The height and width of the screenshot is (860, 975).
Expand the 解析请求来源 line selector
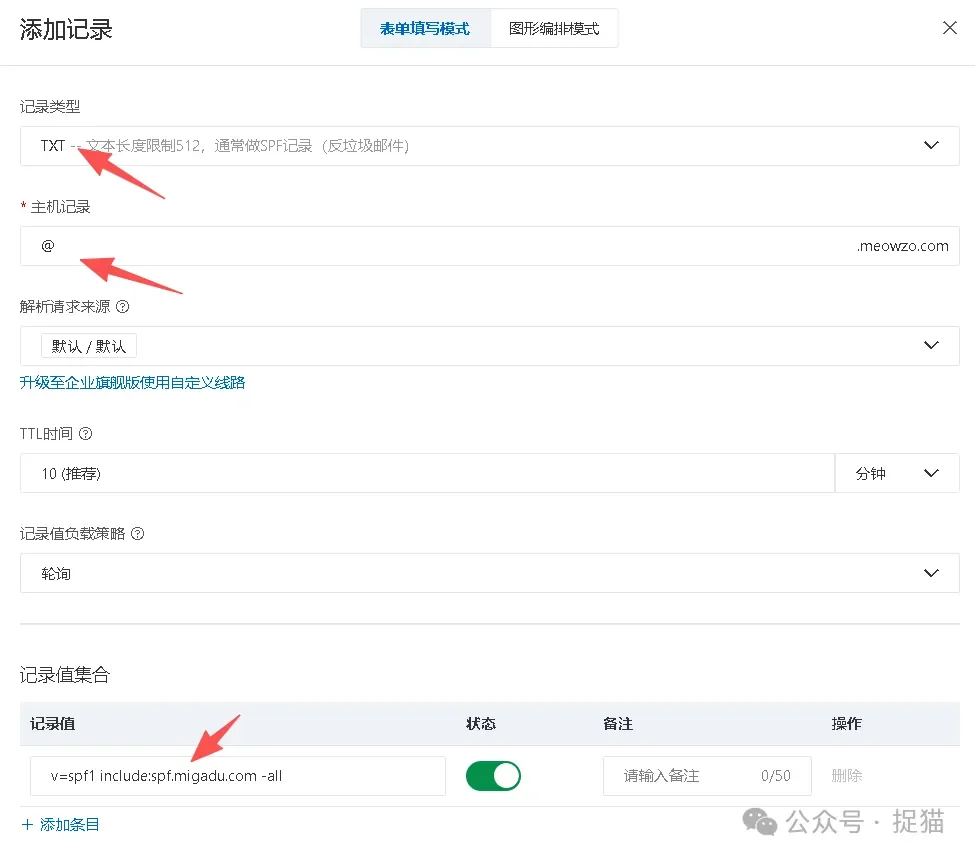931,345
